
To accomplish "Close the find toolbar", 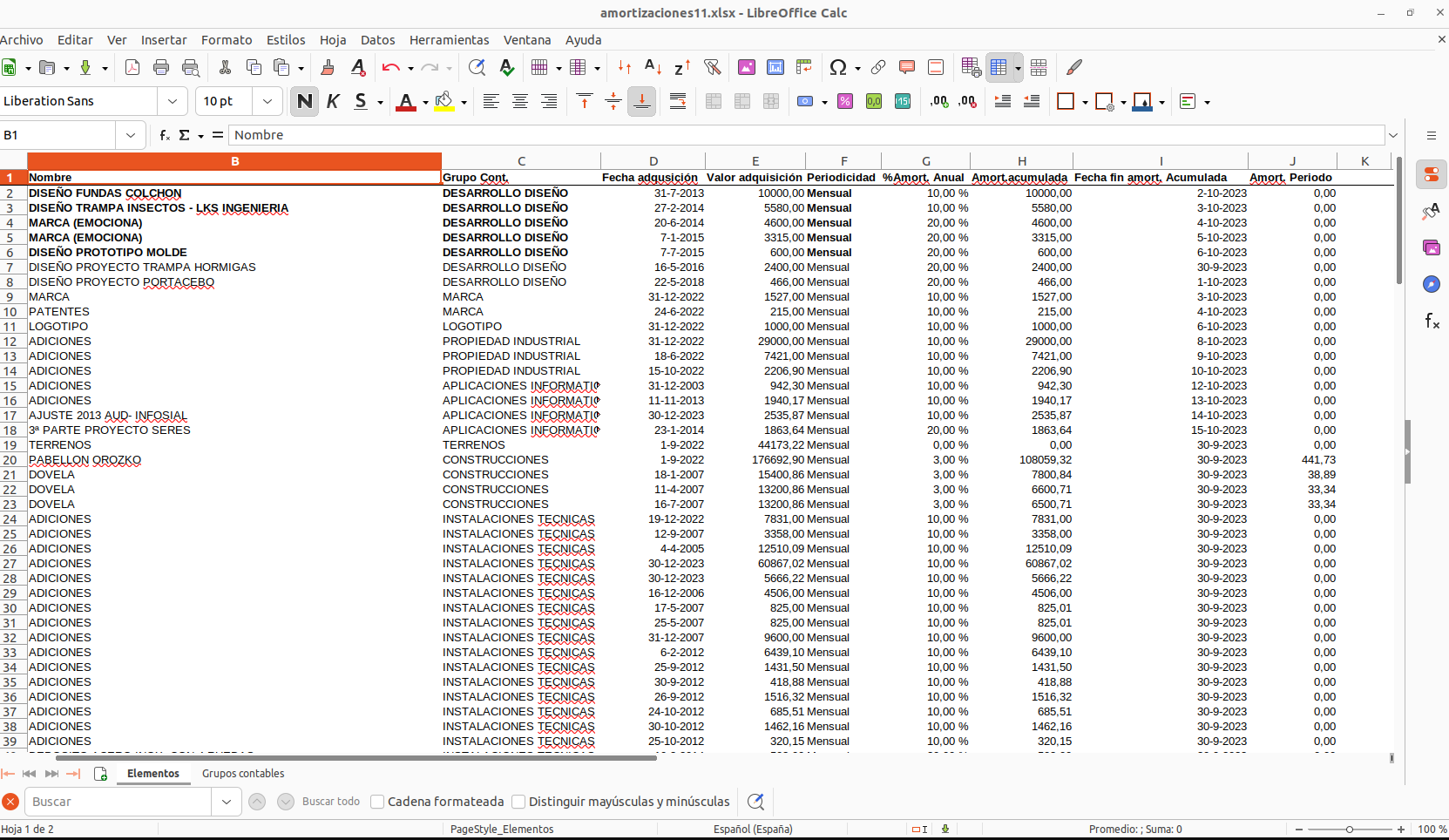I will pyautogui.click(x=10, y=802).
